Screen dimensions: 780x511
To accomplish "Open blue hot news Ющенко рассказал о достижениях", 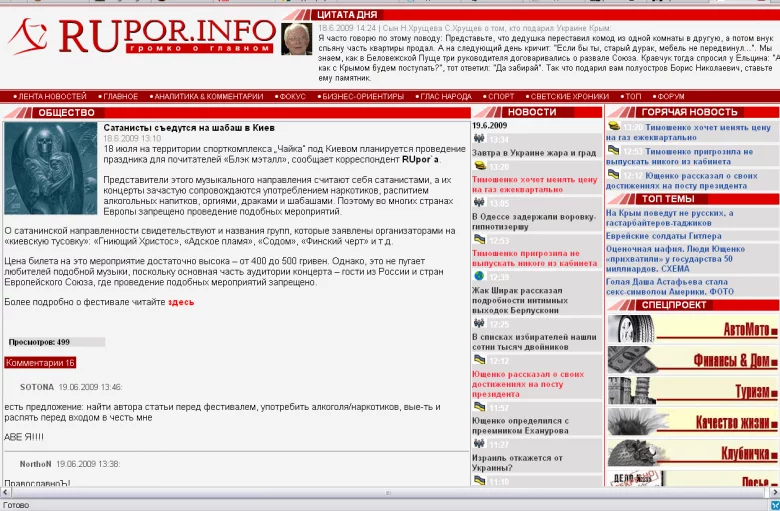I will (682, 181).
